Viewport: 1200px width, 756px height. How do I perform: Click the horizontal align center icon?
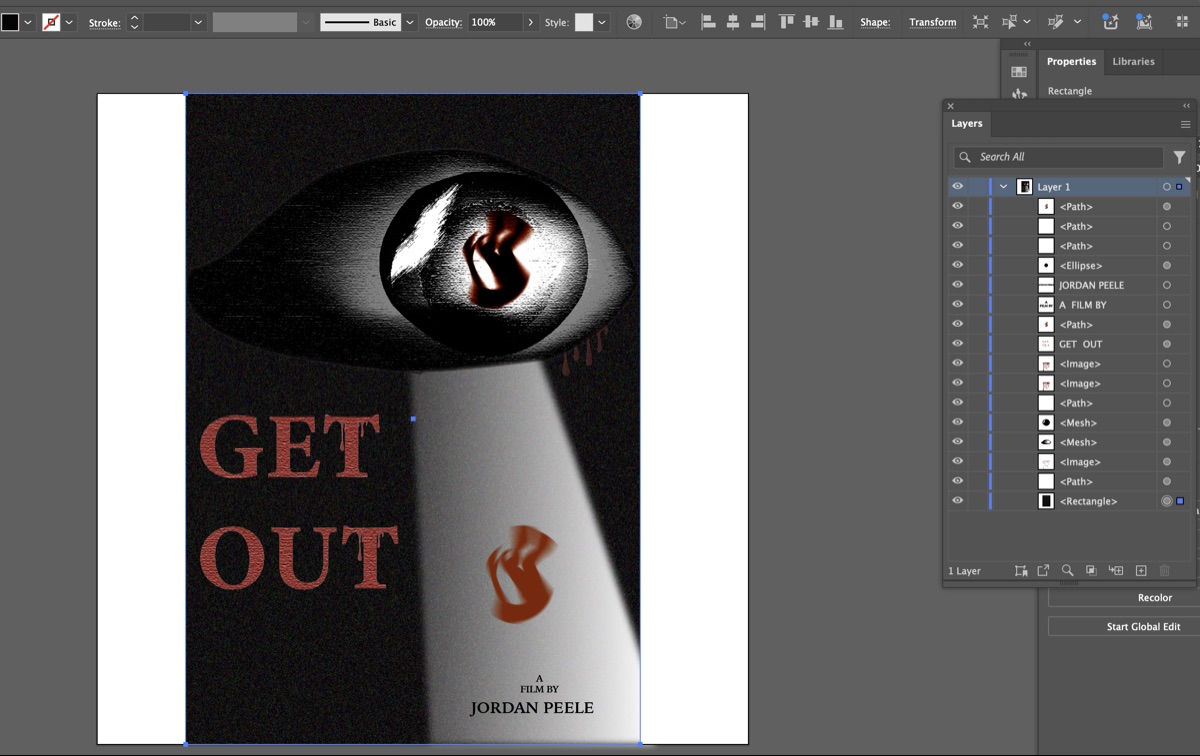tap(733, 22)
